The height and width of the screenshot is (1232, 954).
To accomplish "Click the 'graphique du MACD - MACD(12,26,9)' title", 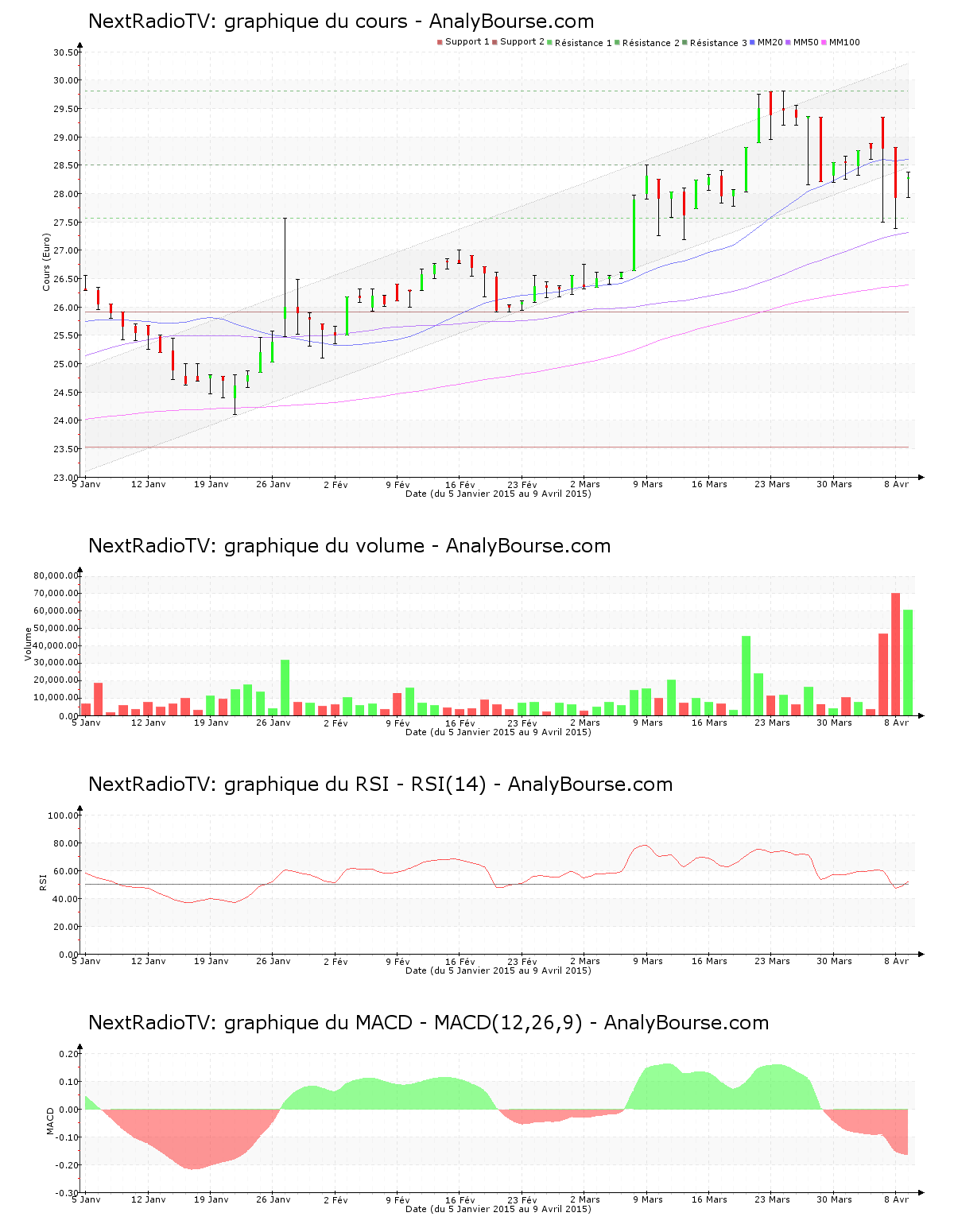I will coord(429,1023).
